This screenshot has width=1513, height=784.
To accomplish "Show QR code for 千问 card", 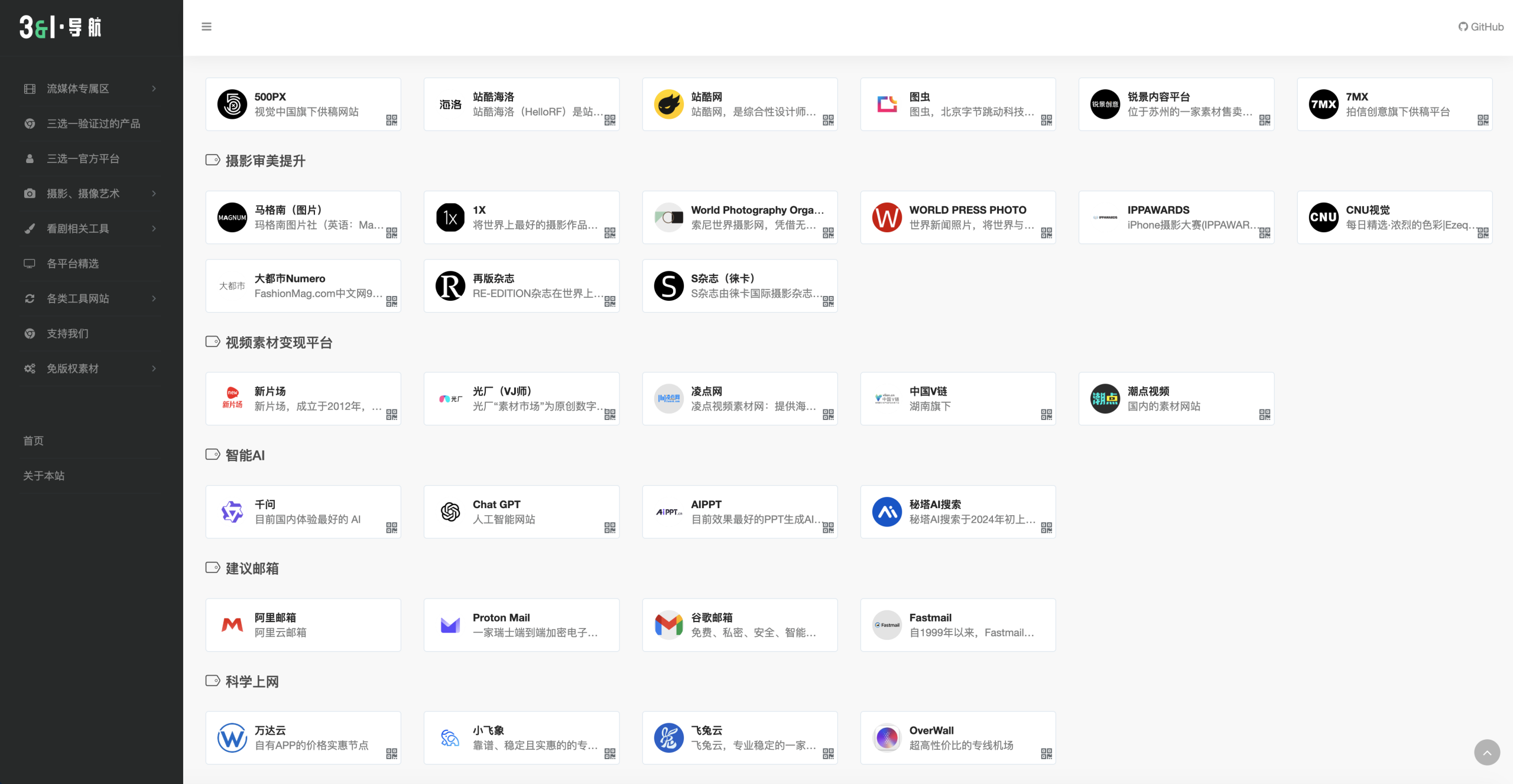I will pyautogui.click(x=391, y=528).
